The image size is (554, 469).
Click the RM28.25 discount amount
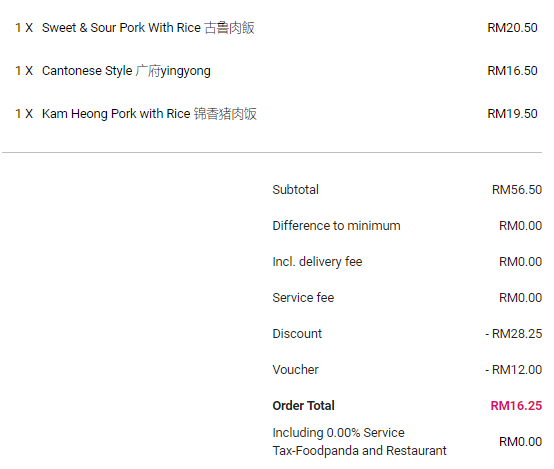point(513,334)
